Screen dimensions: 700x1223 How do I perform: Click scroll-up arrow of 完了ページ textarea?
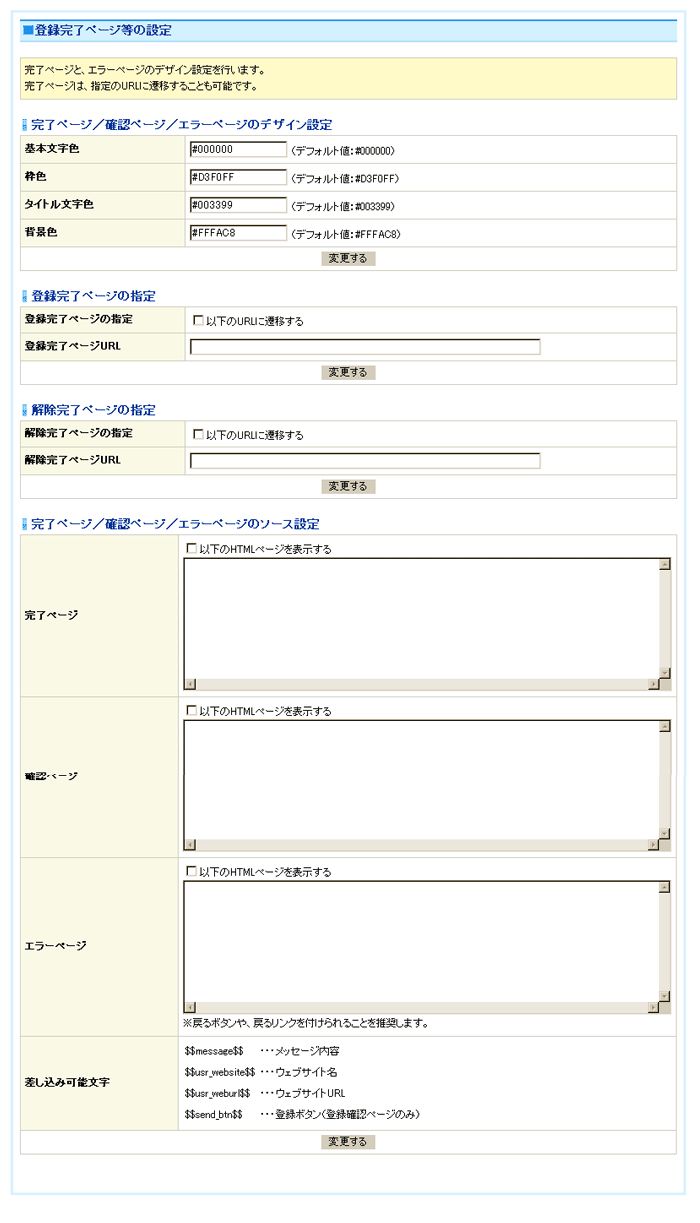click(x=665, y=565)
